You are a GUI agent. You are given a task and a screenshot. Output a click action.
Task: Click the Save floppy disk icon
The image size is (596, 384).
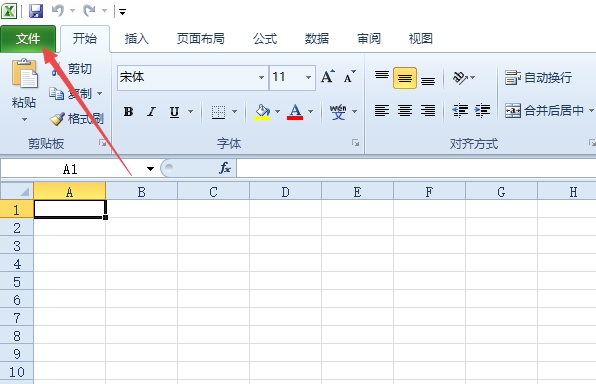[x=36, y=11]
